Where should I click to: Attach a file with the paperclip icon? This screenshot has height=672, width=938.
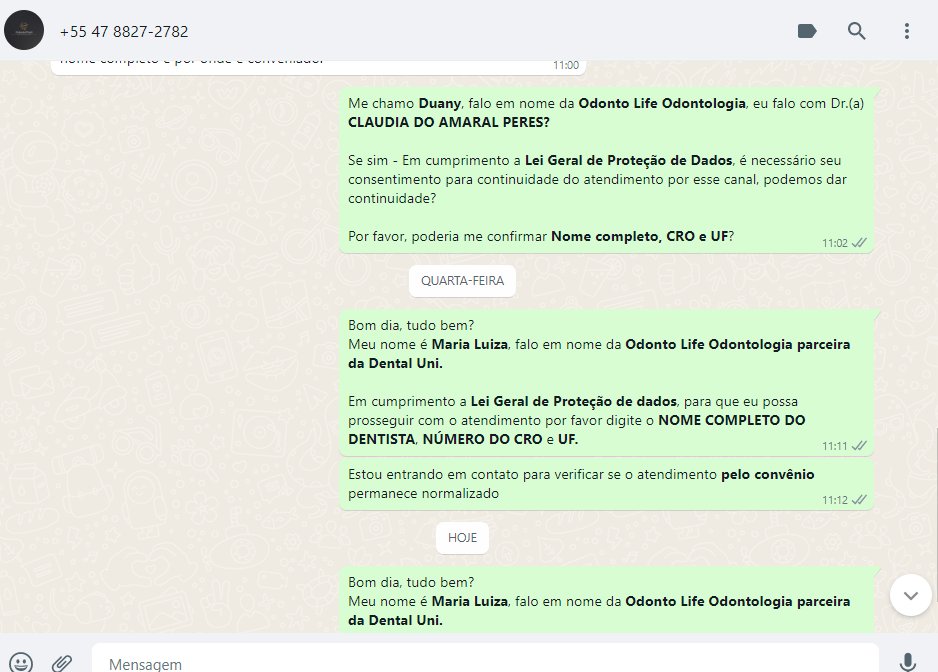point(62,662)
